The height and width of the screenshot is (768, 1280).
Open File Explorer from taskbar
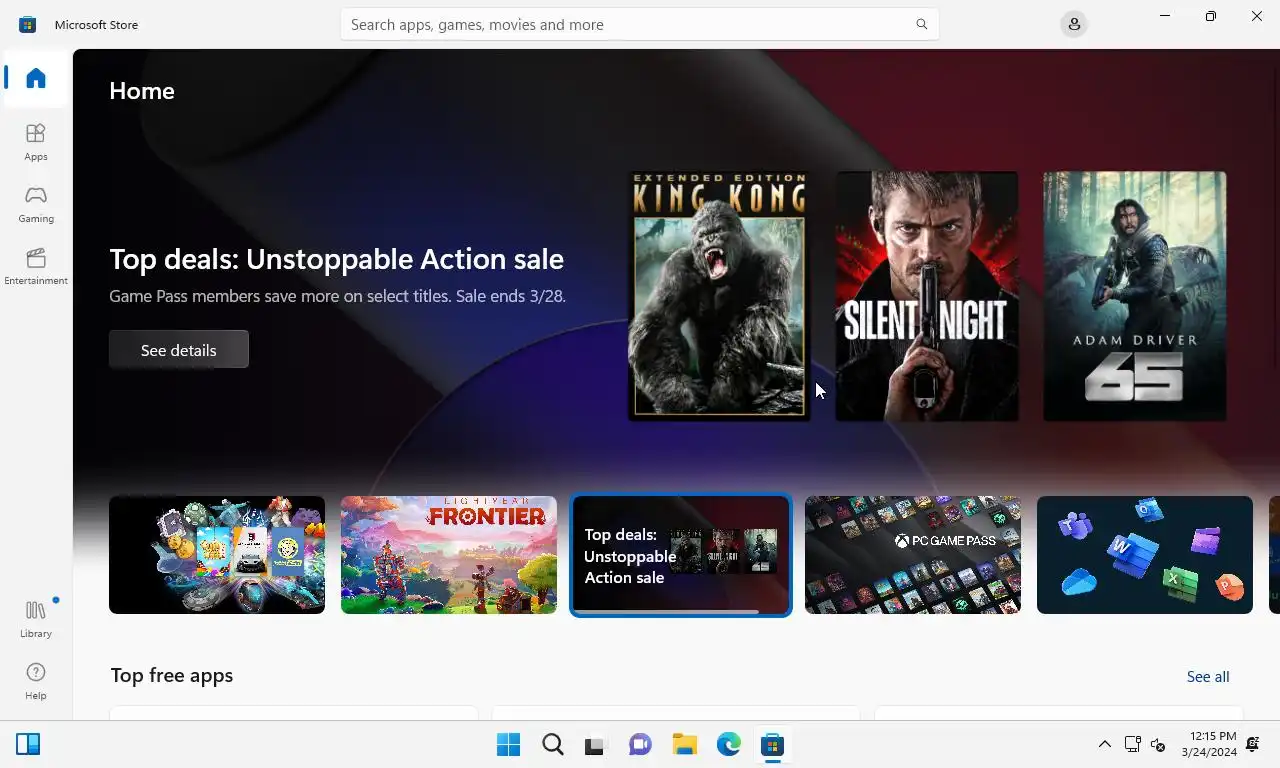(684, 745)
